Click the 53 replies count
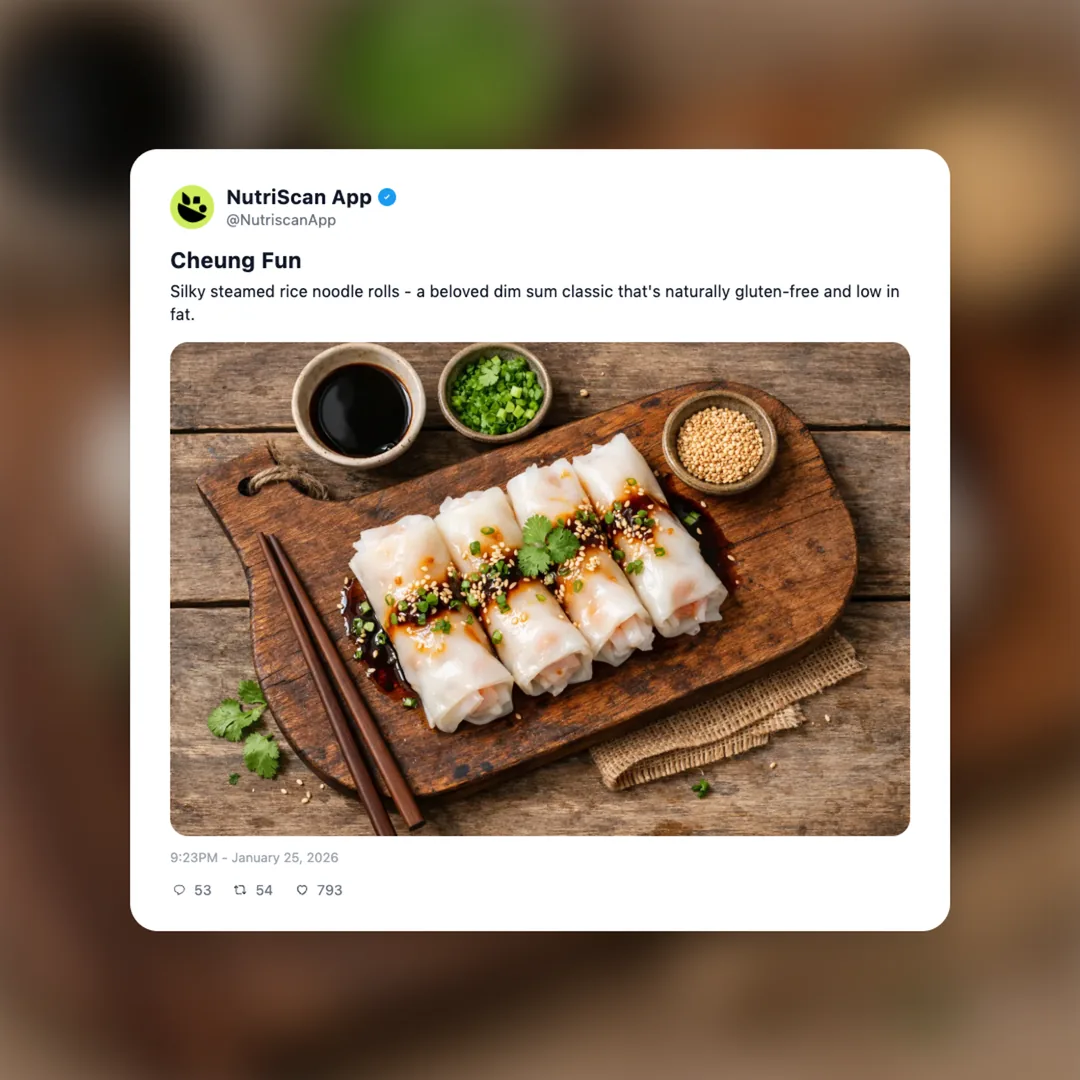The width and height of the screenshot is (1080, 1080). point(202,890)
